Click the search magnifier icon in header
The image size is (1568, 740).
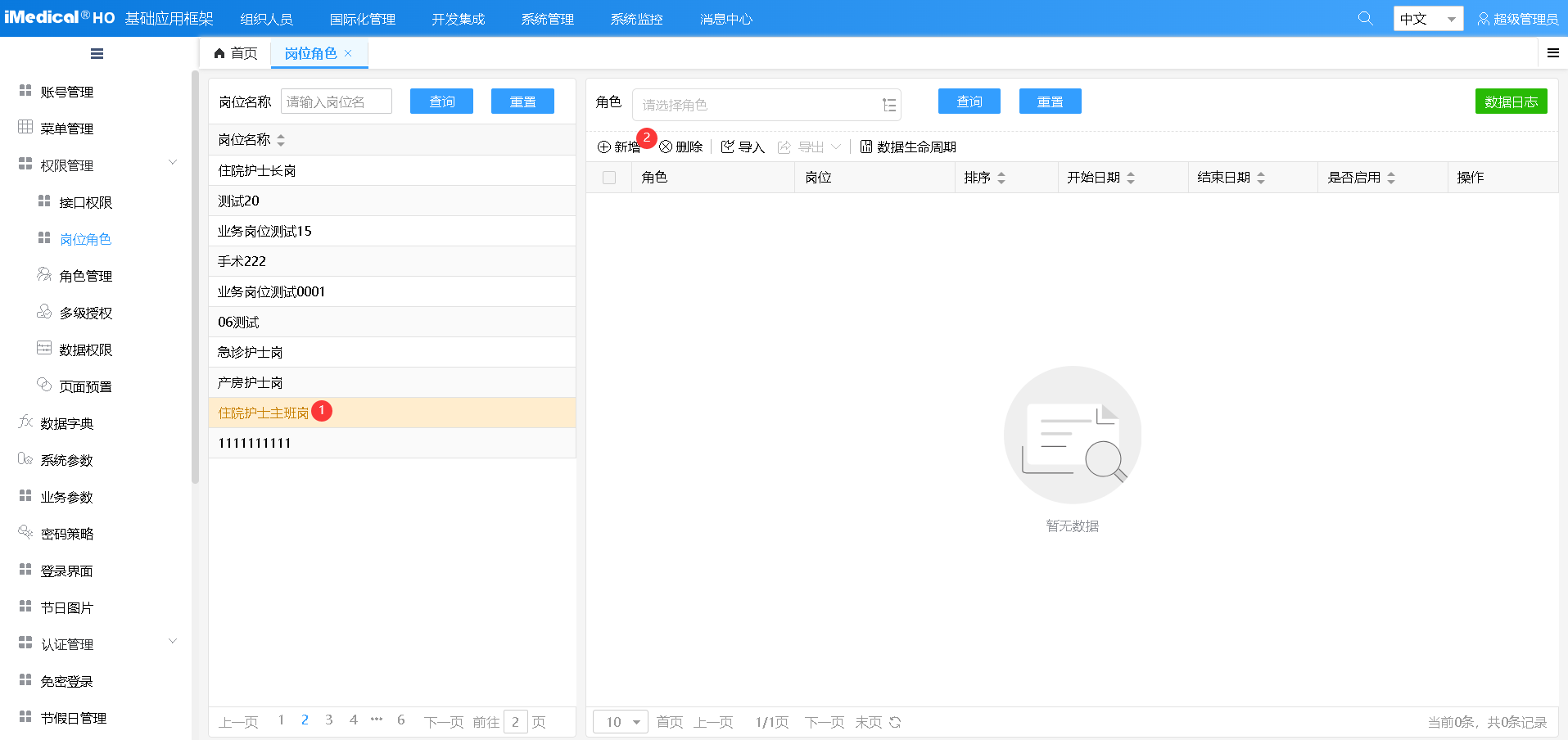pyautogui.click(x=1365, y=18)
